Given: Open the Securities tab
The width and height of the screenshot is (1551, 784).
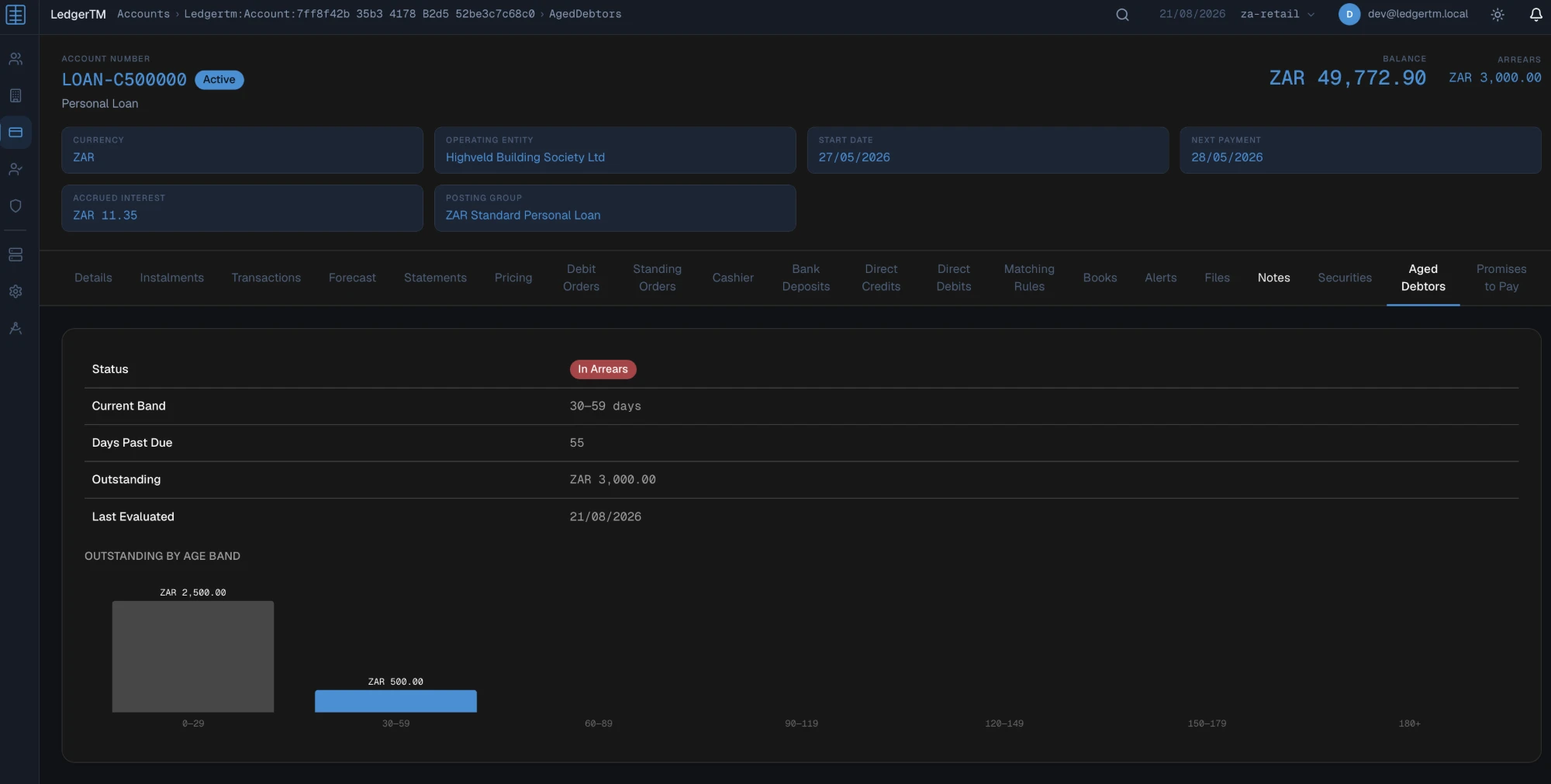Looking at the screenshot, I should tap(1345, 278).
